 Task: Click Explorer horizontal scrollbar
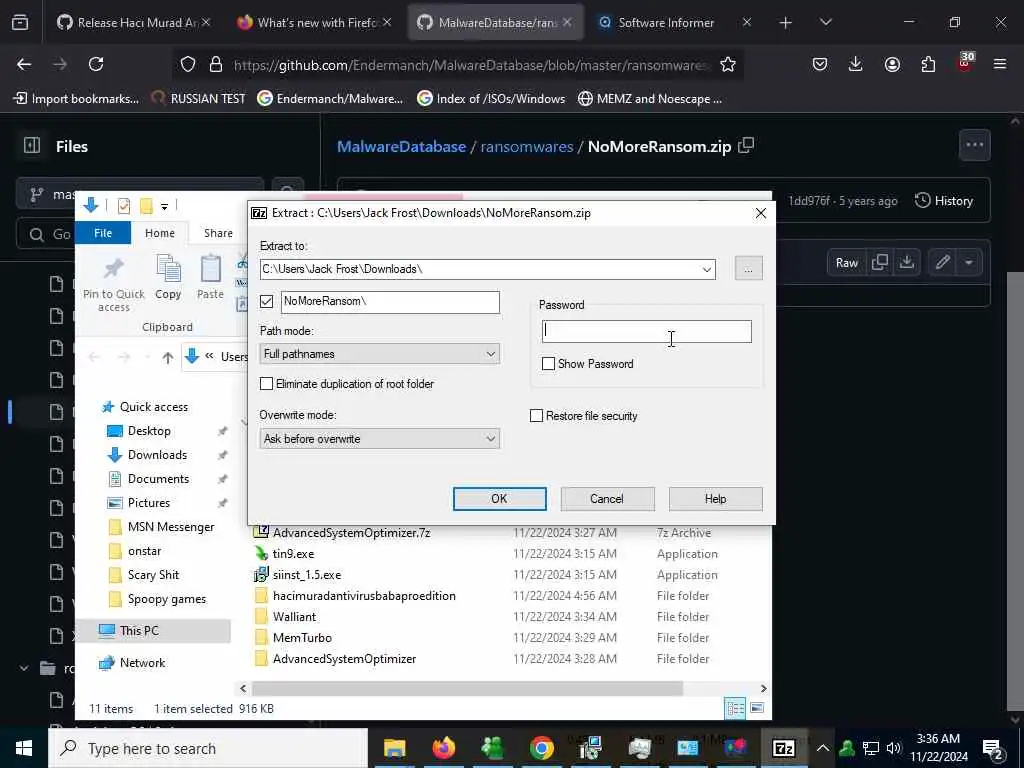467,688
